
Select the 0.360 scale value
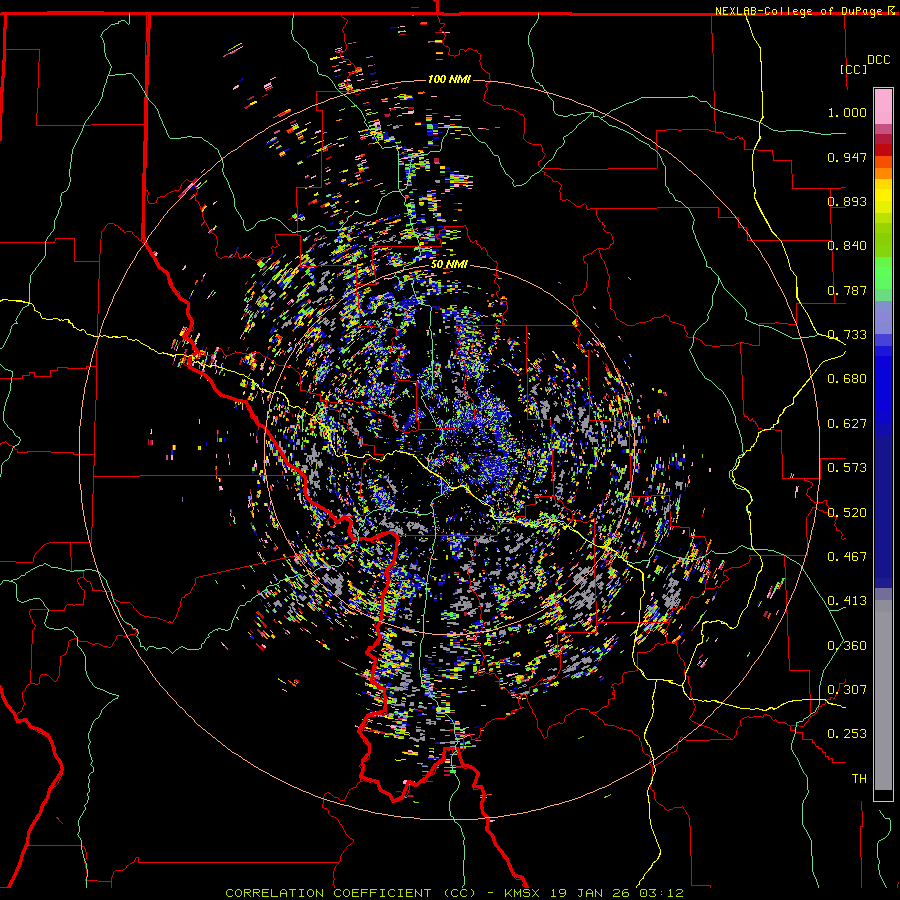tap(847, 646)
